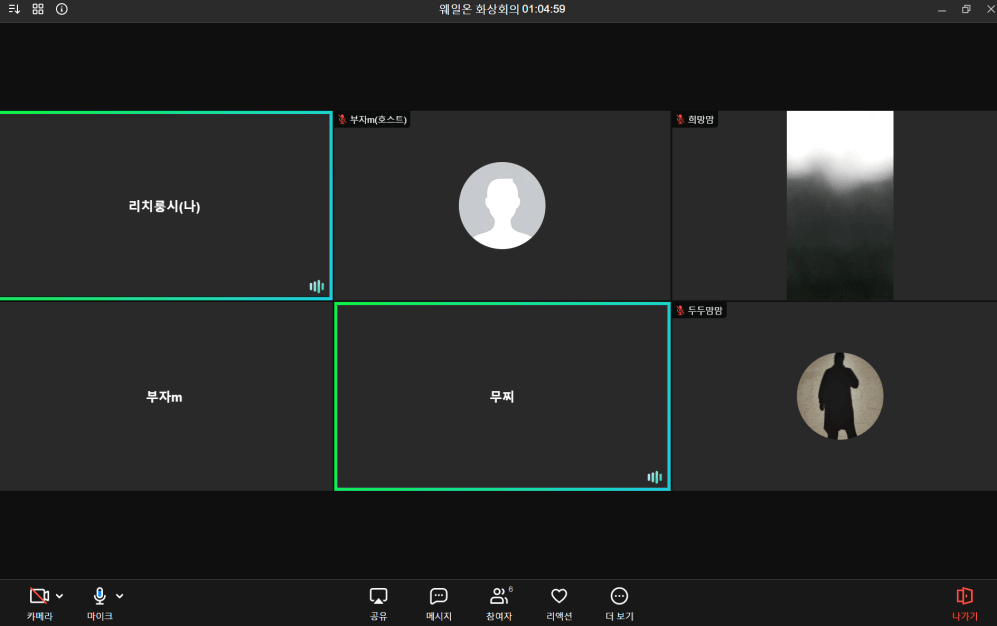Click the 부자m(호스트) host avatar tile
The height and width of the screenshot is (626, 997).
point(501,206)
